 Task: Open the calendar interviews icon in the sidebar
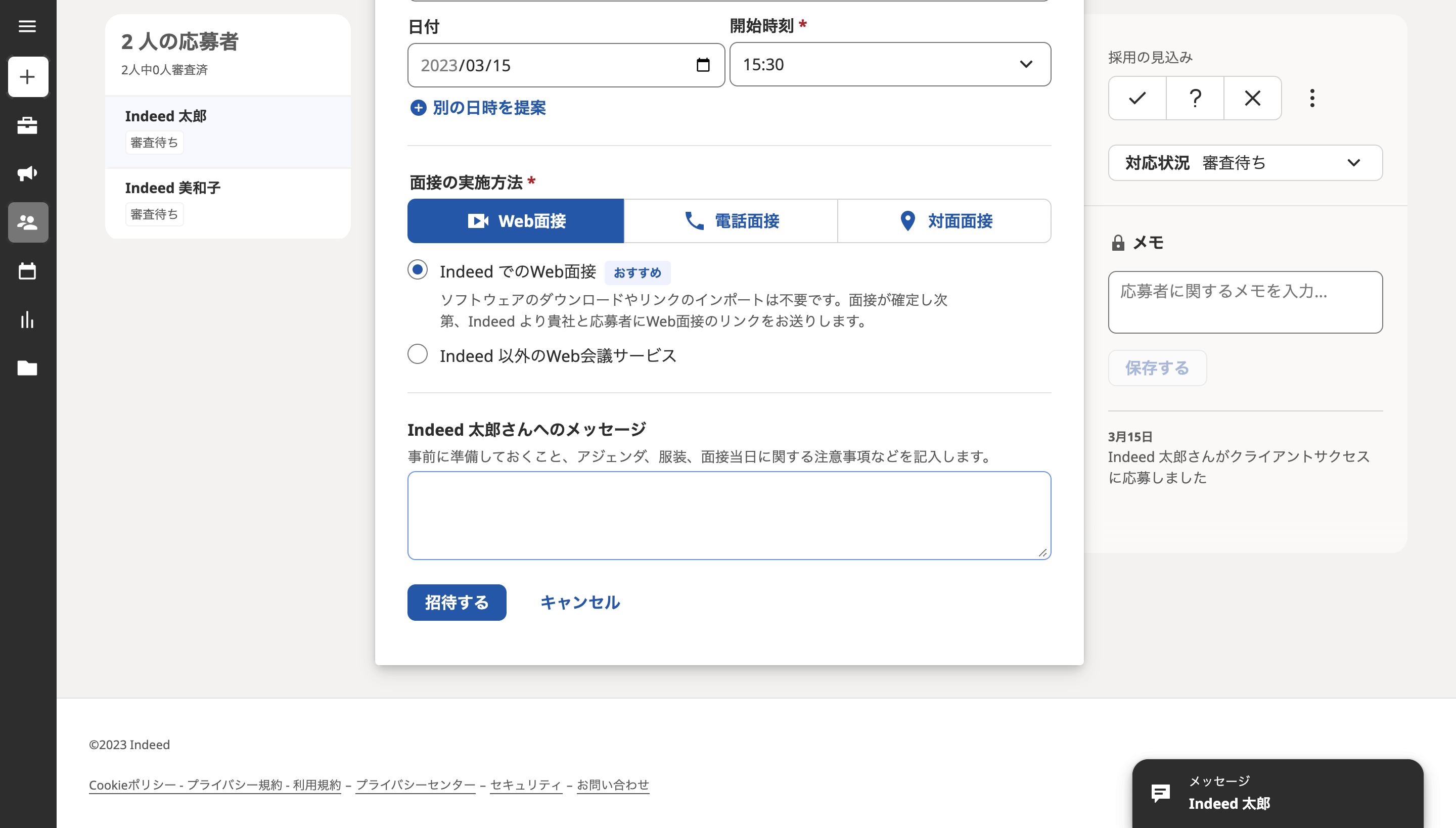[27, 271]
